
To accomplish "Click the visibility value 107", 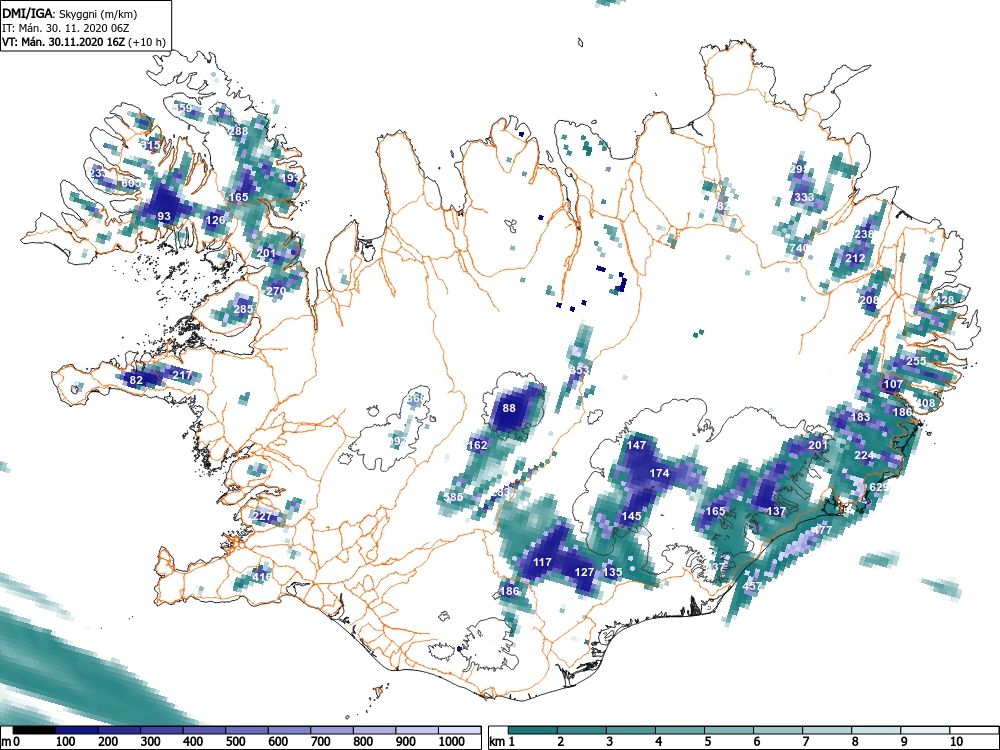I will pyautogui.click(x=893, y=385).
